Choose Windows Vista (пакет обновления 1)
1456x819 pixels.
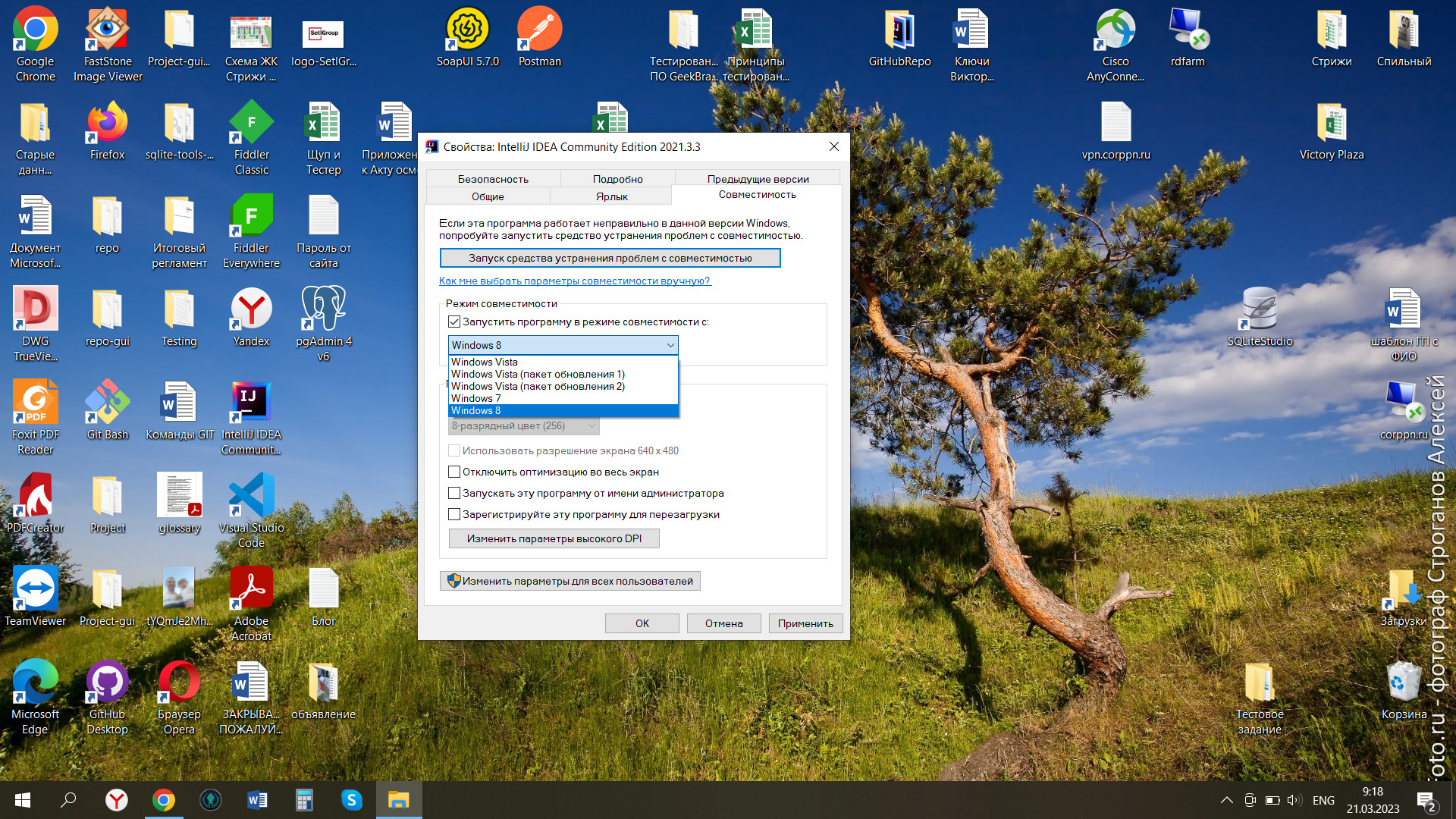[563, 374]
